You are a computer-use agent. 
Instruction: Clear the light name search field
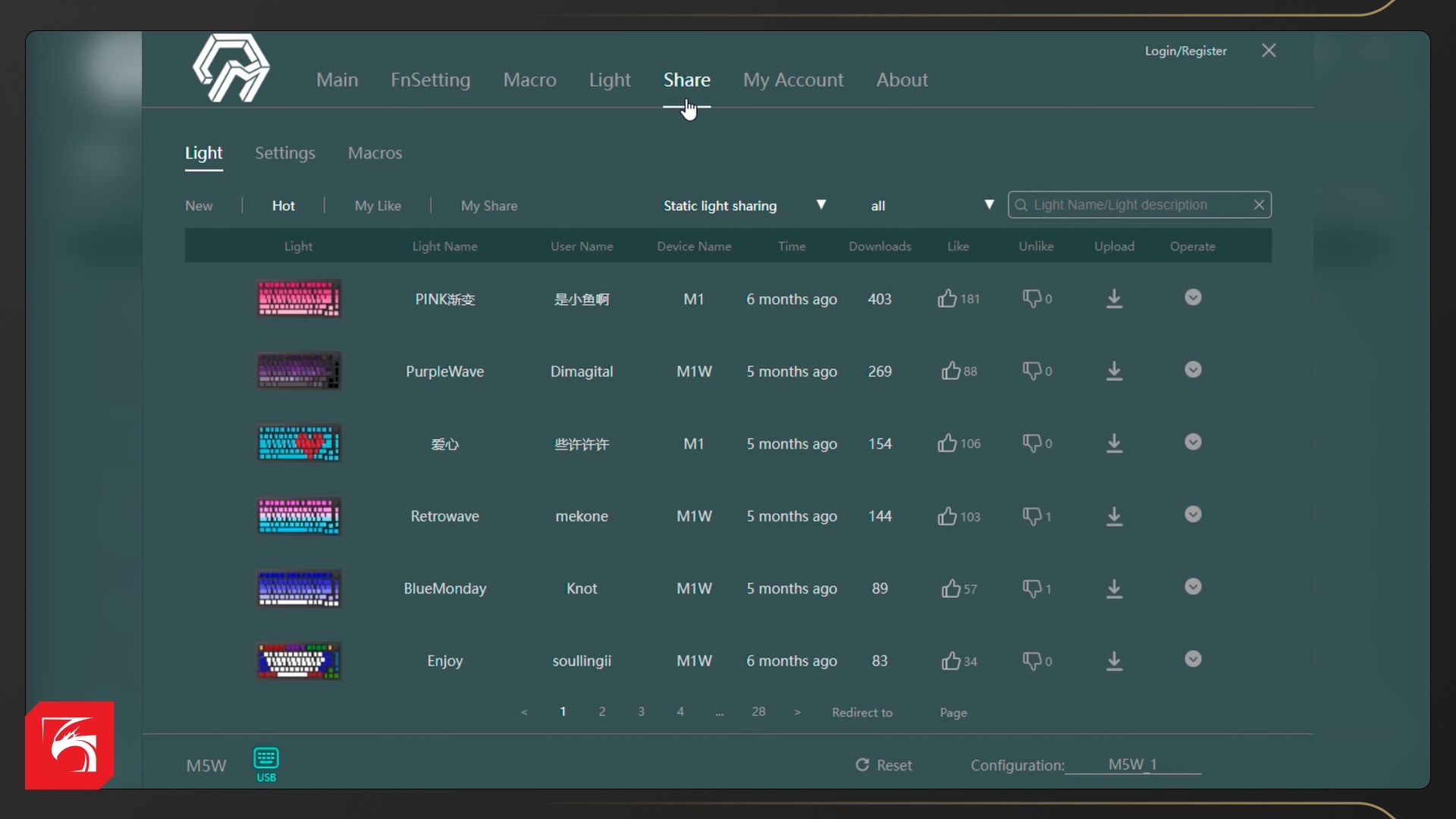(1259, 205)
